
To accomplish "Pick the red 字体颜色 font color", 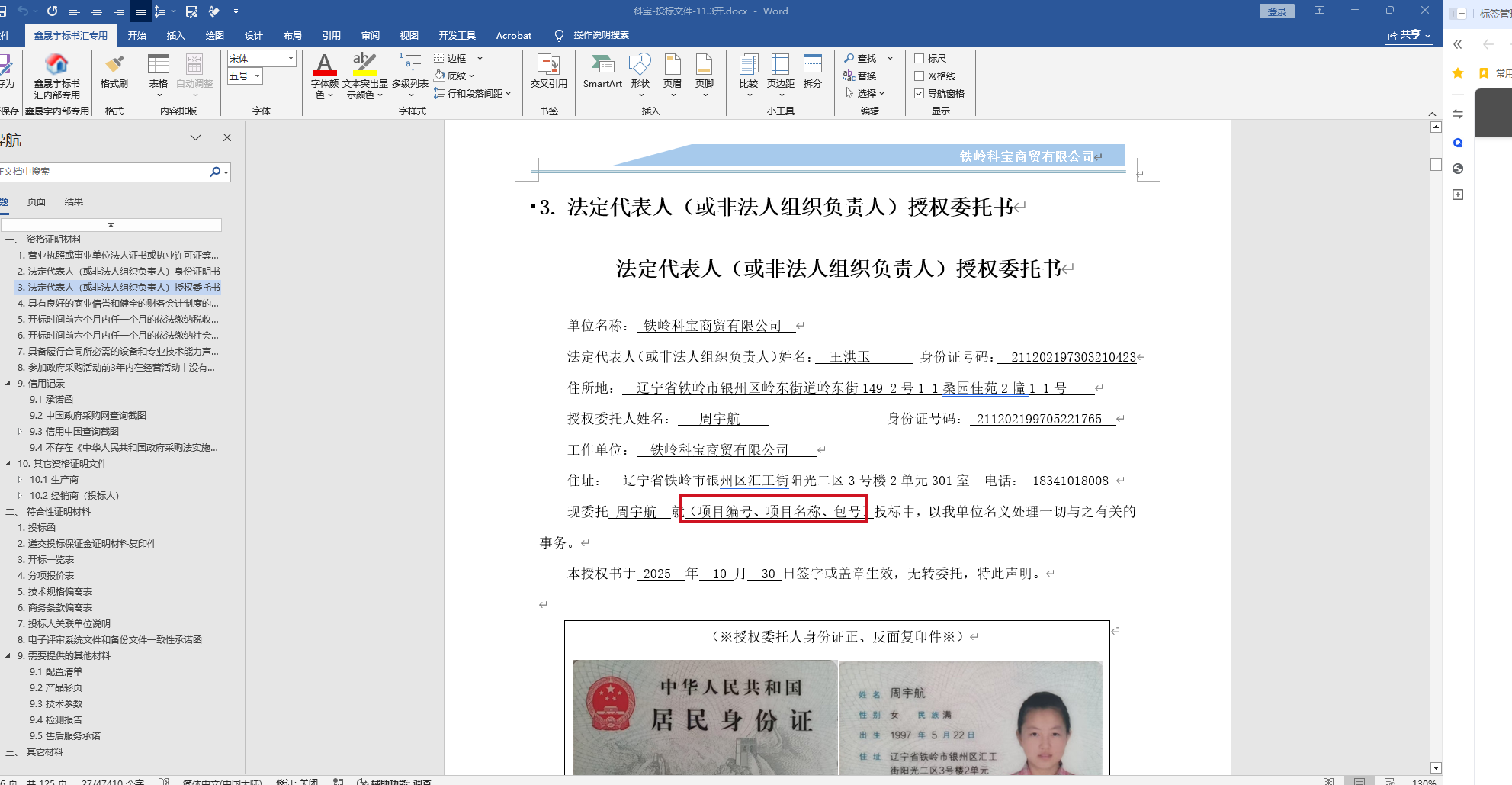I will 325,66.
